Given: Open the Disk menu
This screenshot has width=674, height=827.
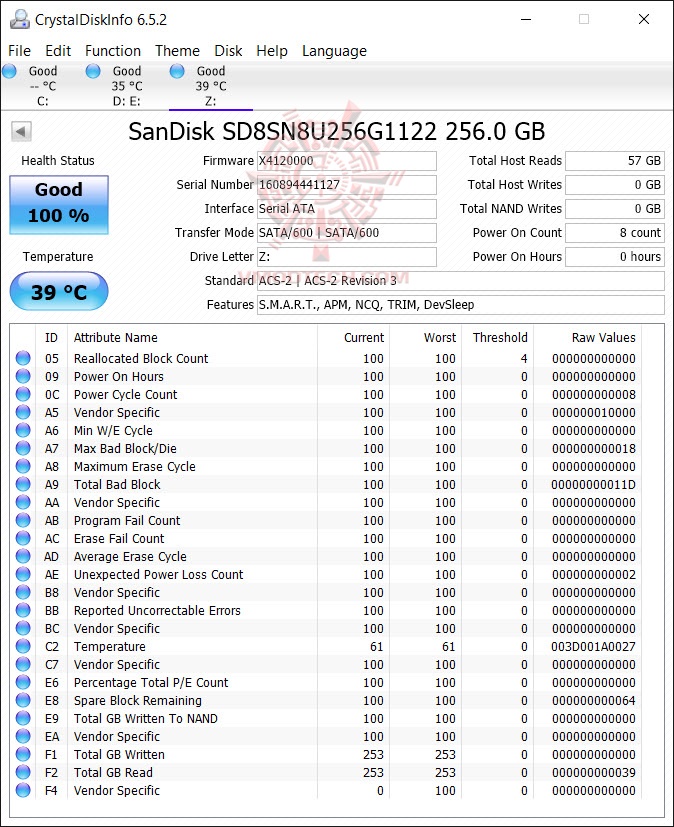Looking at the screenshot, I should click(228, 51).
